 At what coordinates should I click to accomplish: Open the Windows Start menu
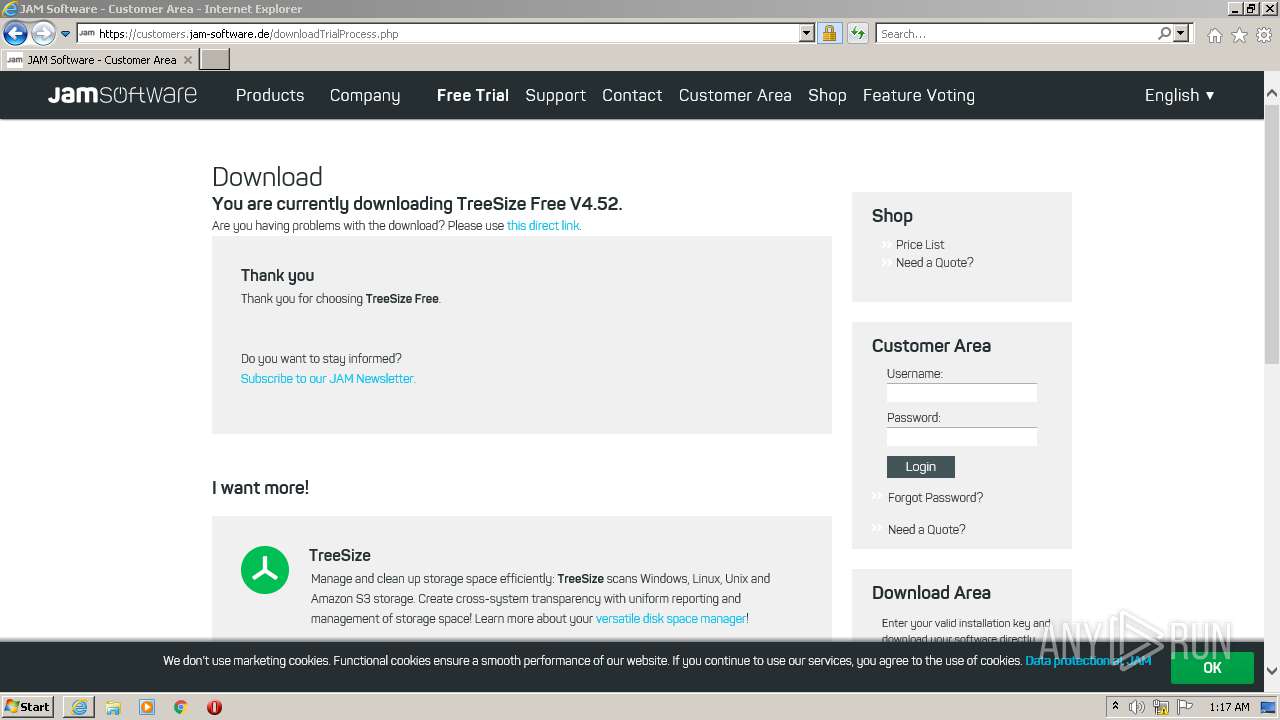coord(28,707)
